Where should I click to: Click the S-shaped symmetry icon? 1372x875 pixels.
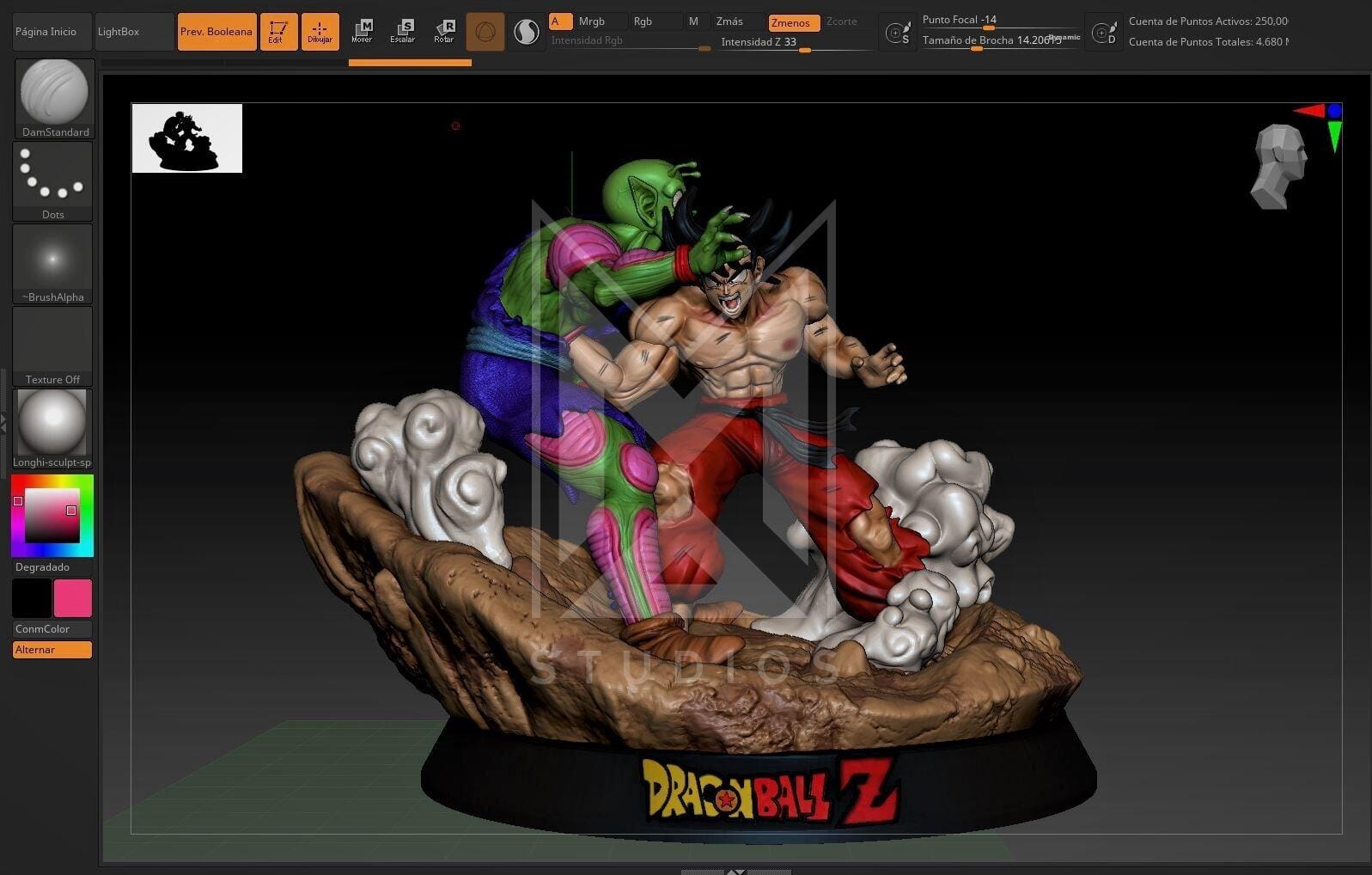[x=526, y=32]
